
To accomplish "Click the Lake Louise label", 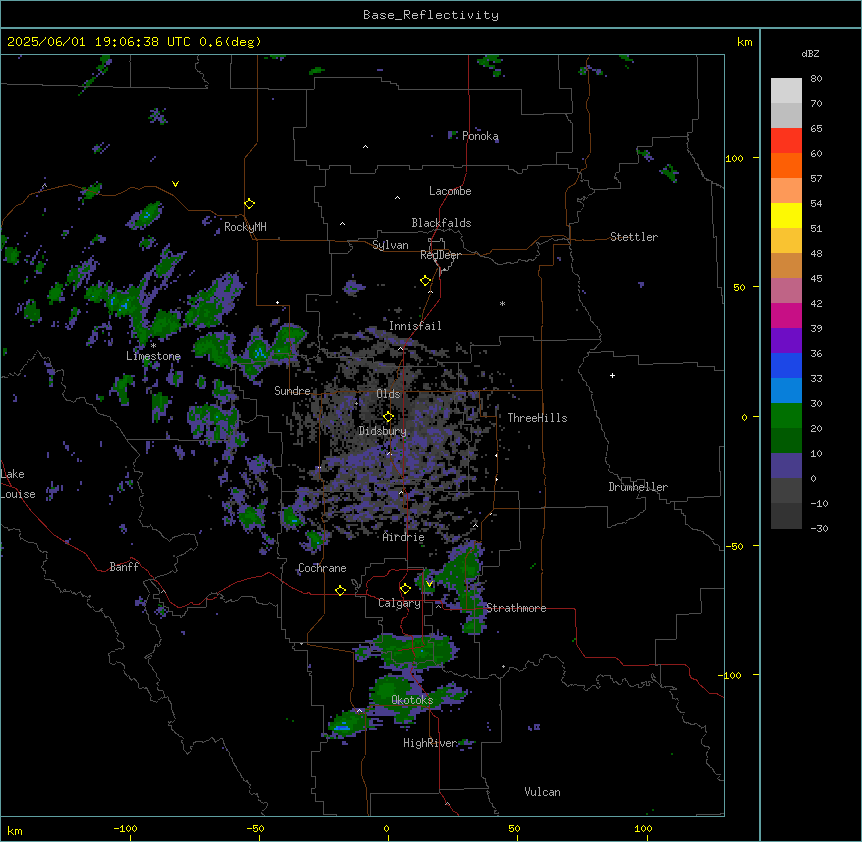I will pos(18,484).
